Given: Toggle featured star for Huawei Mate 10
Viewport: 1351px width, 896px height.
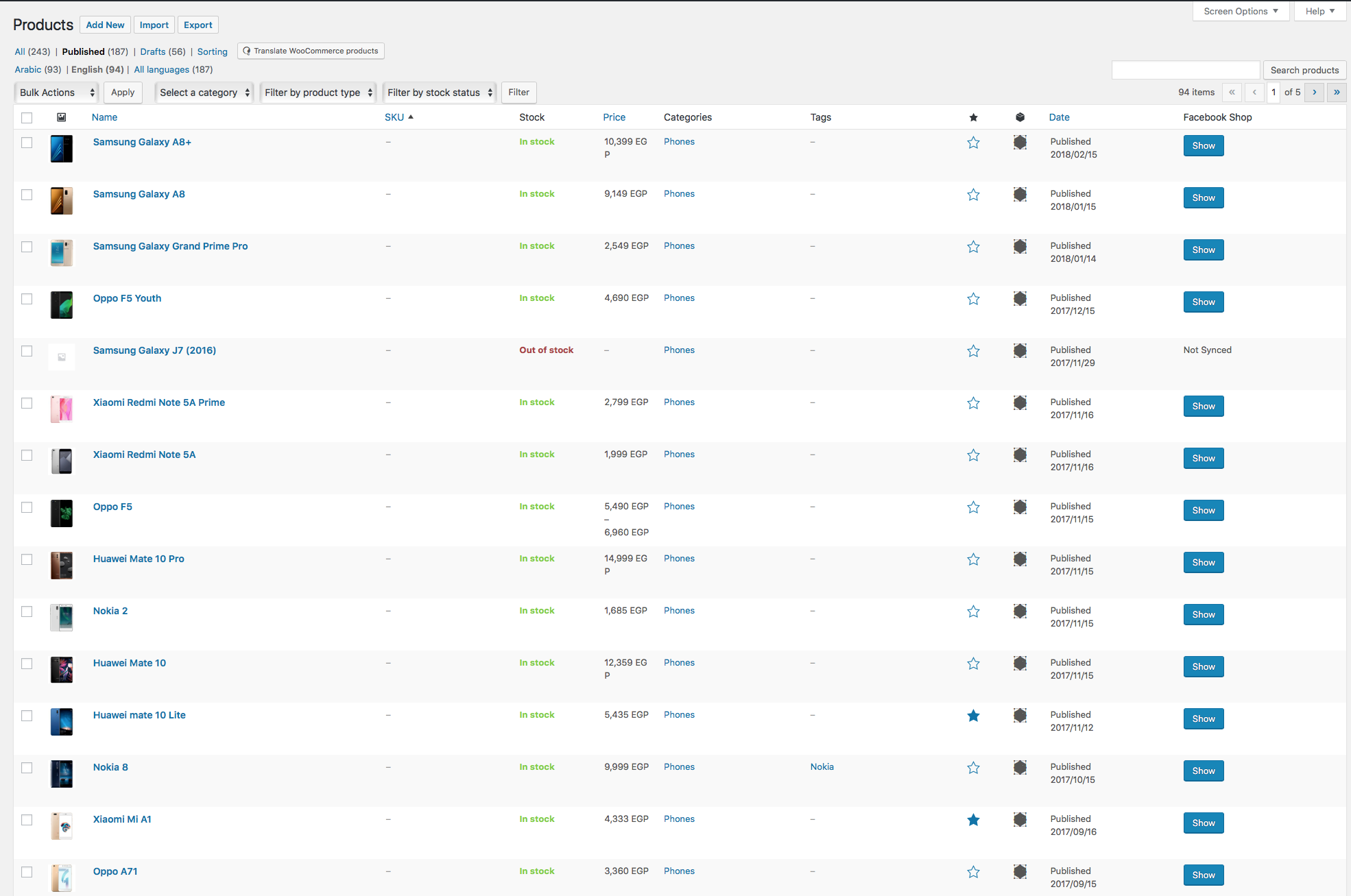Looking at the screenshot, I should tap(973, 664).
